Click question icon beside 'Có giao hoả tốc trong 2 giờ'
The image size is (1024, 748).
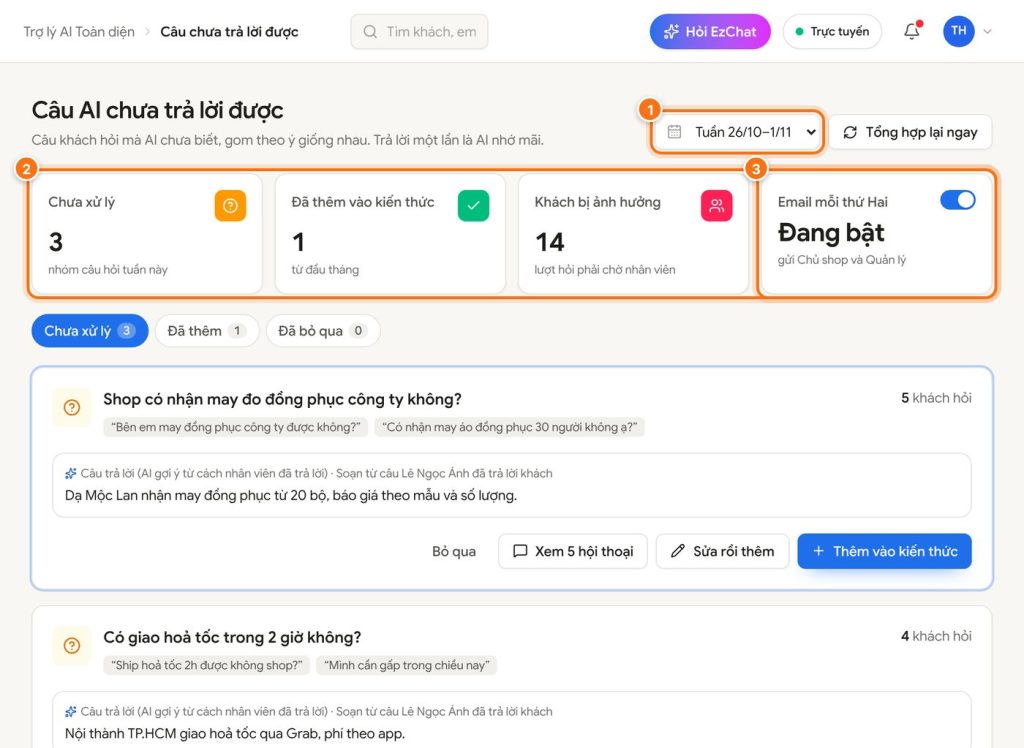coord(72,645)
